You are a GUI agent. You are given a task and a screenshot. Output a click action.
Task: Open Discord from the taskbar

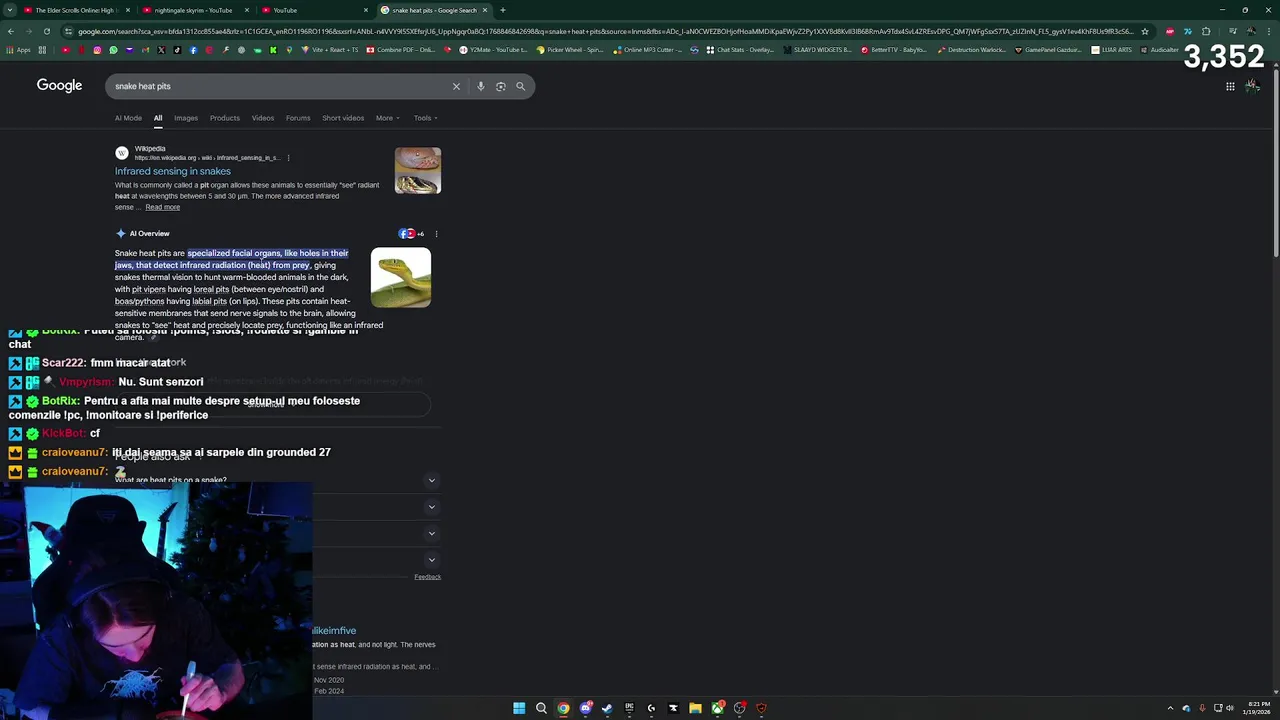tap(585, 708)
